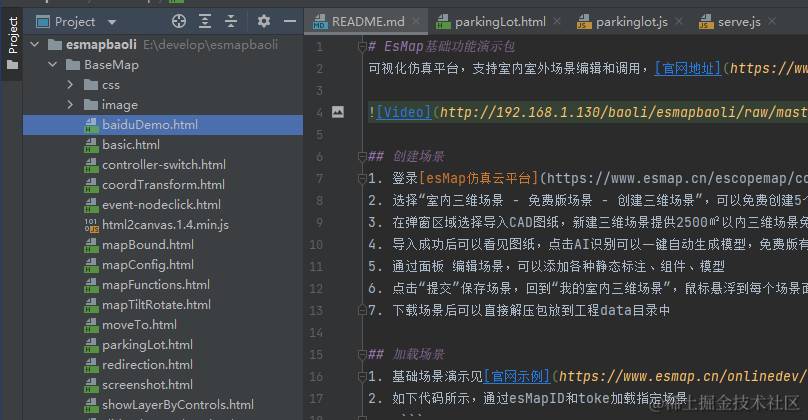The image size is (808, 420).
Task: Click the Select Opened File locate icon
Action: pos(179,21)
